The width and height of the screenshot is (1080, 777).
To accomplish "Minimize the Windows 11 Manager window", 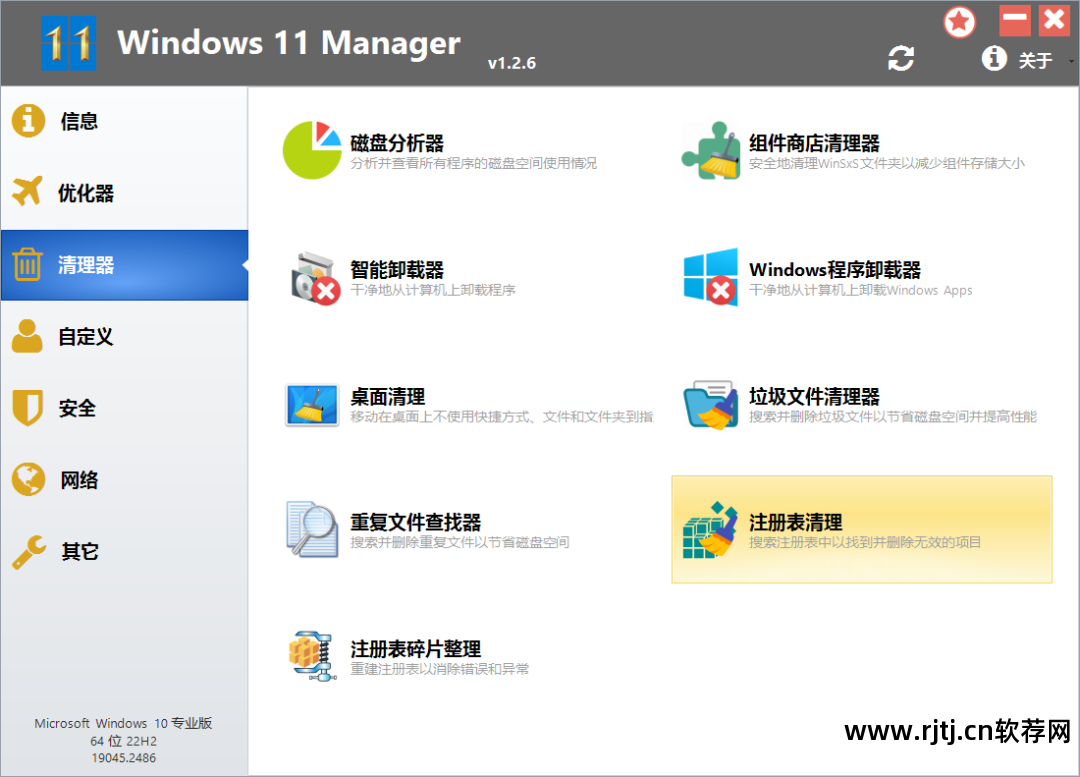I will 1015,20.
